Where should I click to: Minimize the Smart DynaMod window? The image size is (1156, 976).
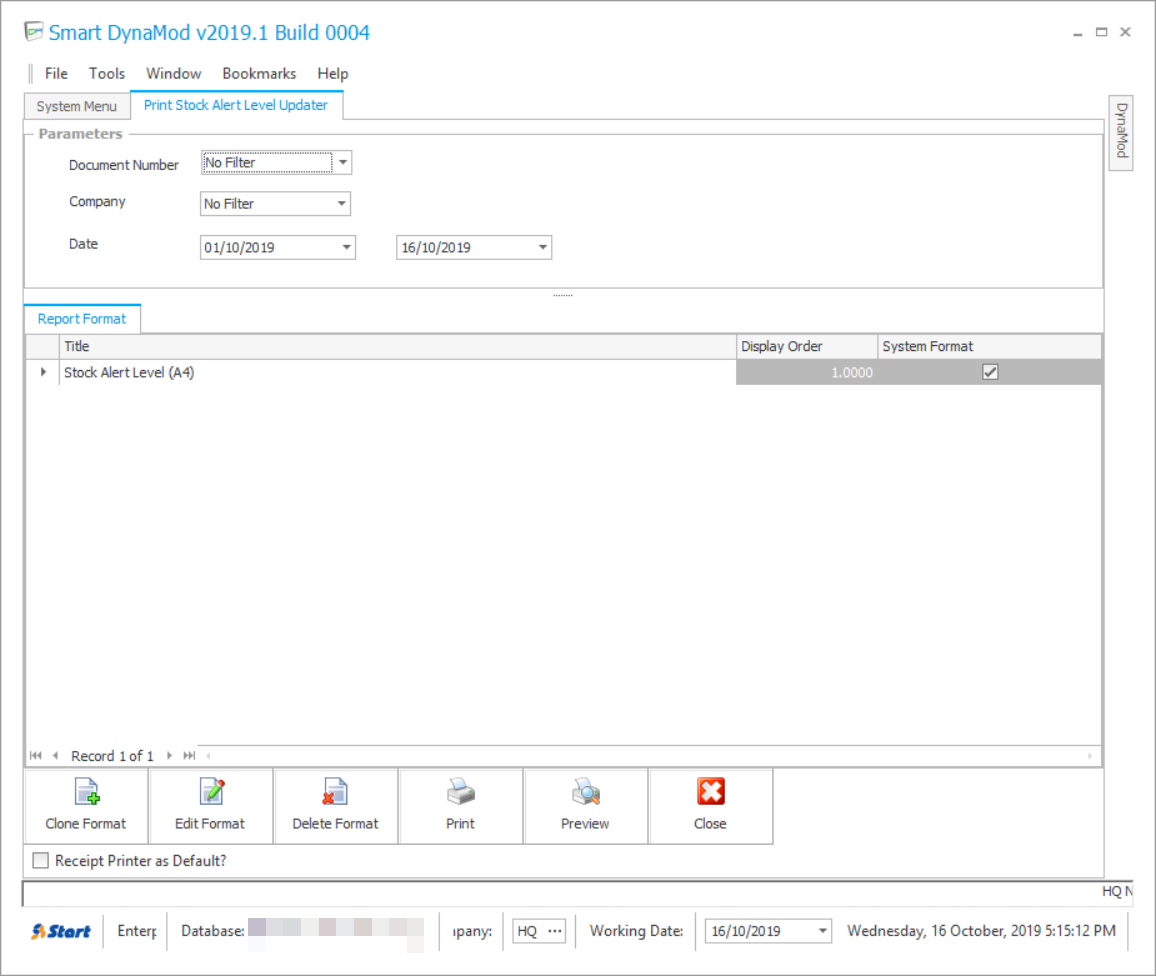click(x=1078, y=32)
